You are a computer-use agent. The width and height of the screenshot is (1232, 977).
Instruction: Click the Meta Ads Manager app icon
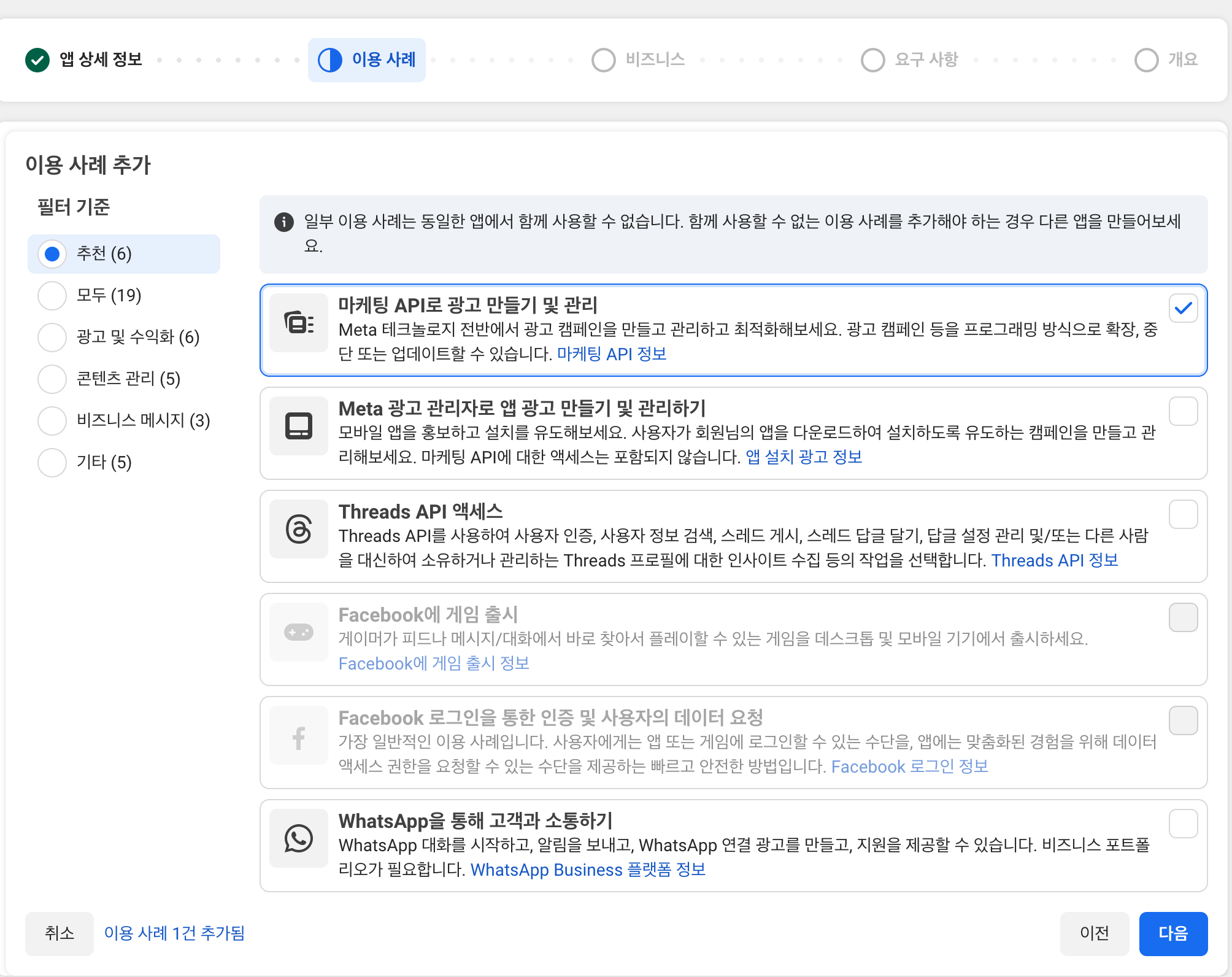tap(299, 426)
